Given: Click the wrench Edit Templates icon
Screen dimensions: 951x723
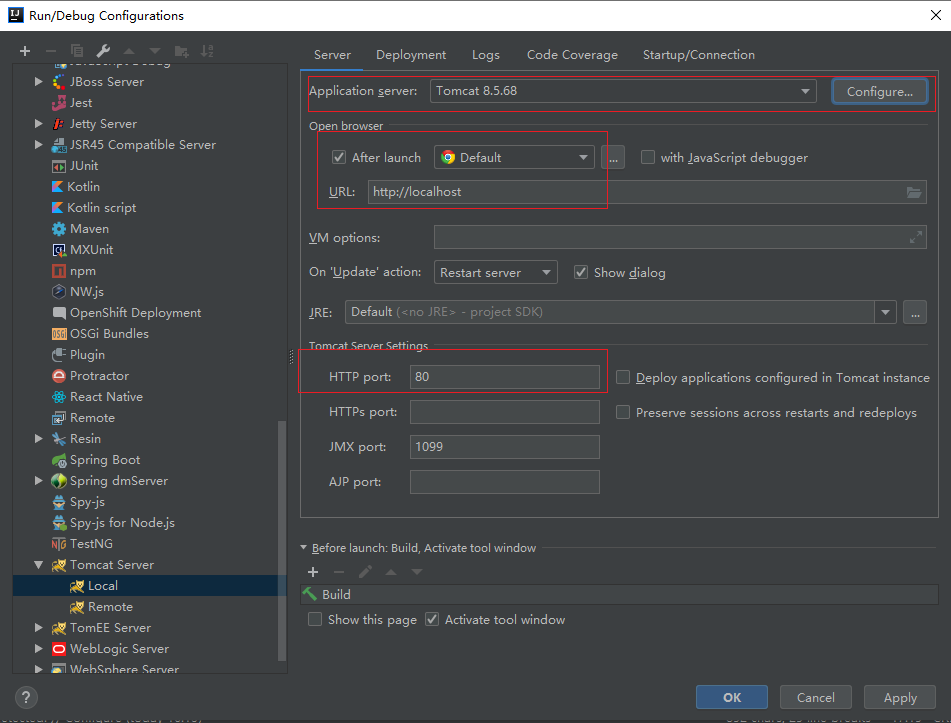Looking at the screenshot, I should [103, 51].
